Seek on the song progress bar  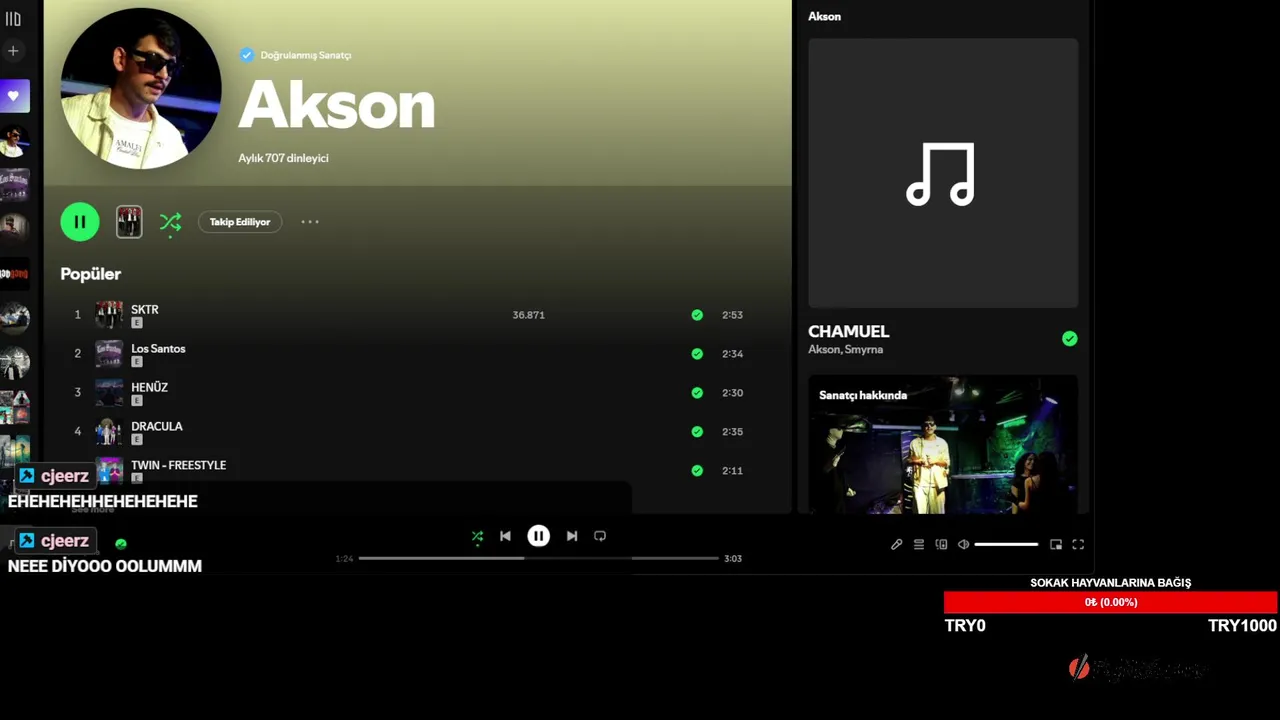tap(539, 558)
